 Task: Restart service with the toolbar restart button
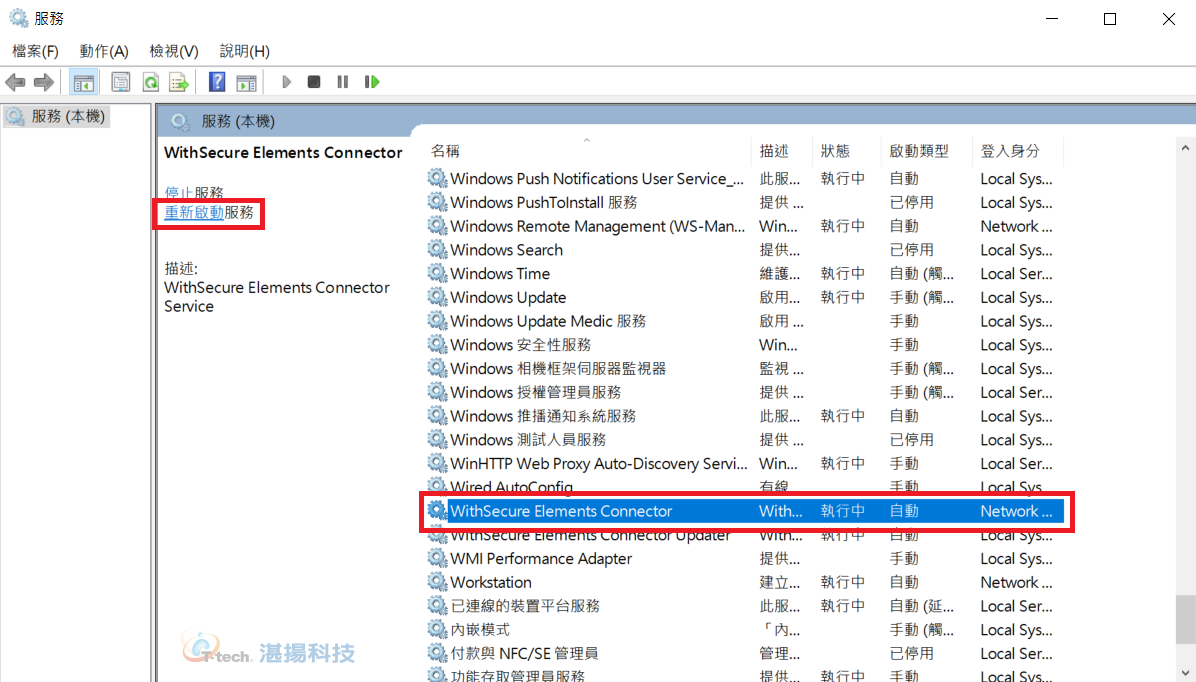click(372, 82)
